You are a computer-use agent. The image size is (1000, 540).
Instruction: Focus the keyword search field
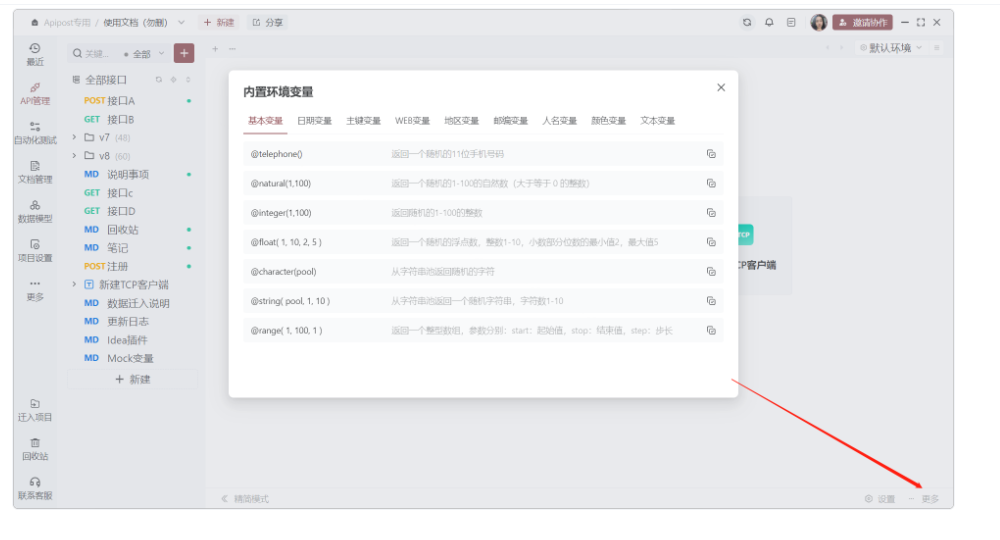click(94, 54)
